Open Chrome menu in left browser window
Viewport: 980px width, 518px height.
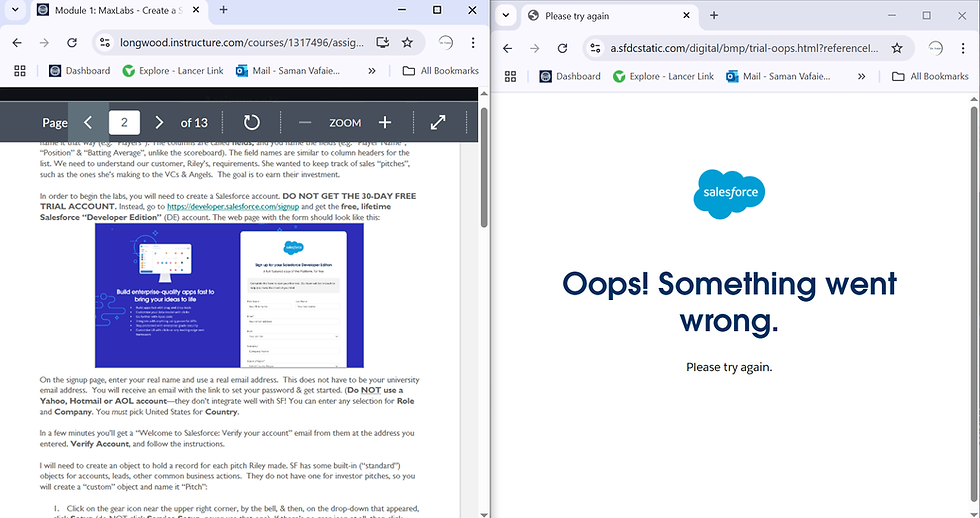(x=473, y=42)
